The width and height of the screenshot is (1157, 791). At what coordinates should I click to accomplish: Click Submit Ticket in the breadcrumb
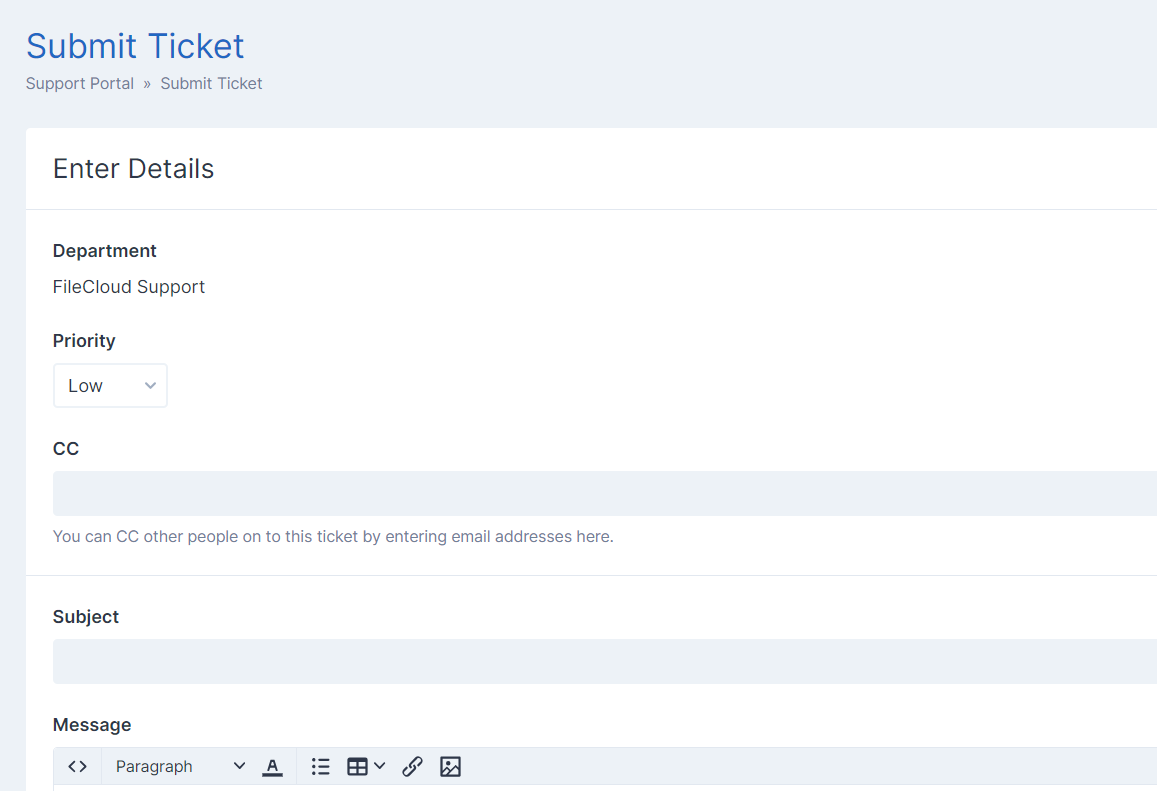coord(211,84)
